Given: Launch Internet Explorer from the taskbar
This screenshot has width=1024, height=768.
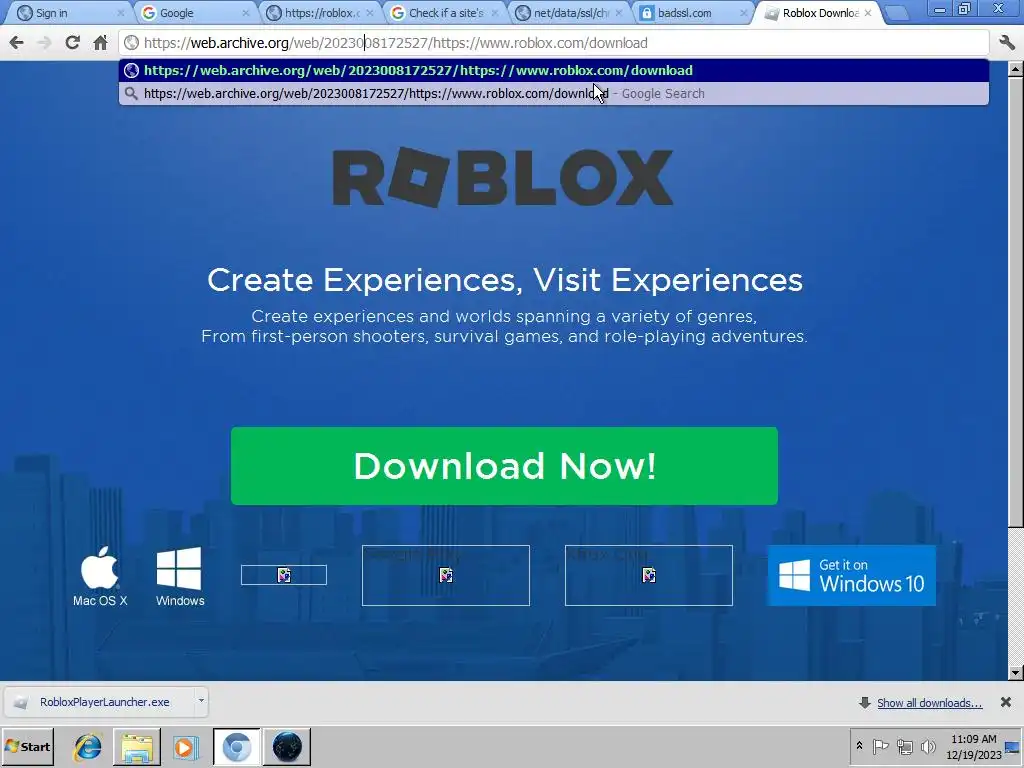Looking at the screenshot, I should click(88, 746).
